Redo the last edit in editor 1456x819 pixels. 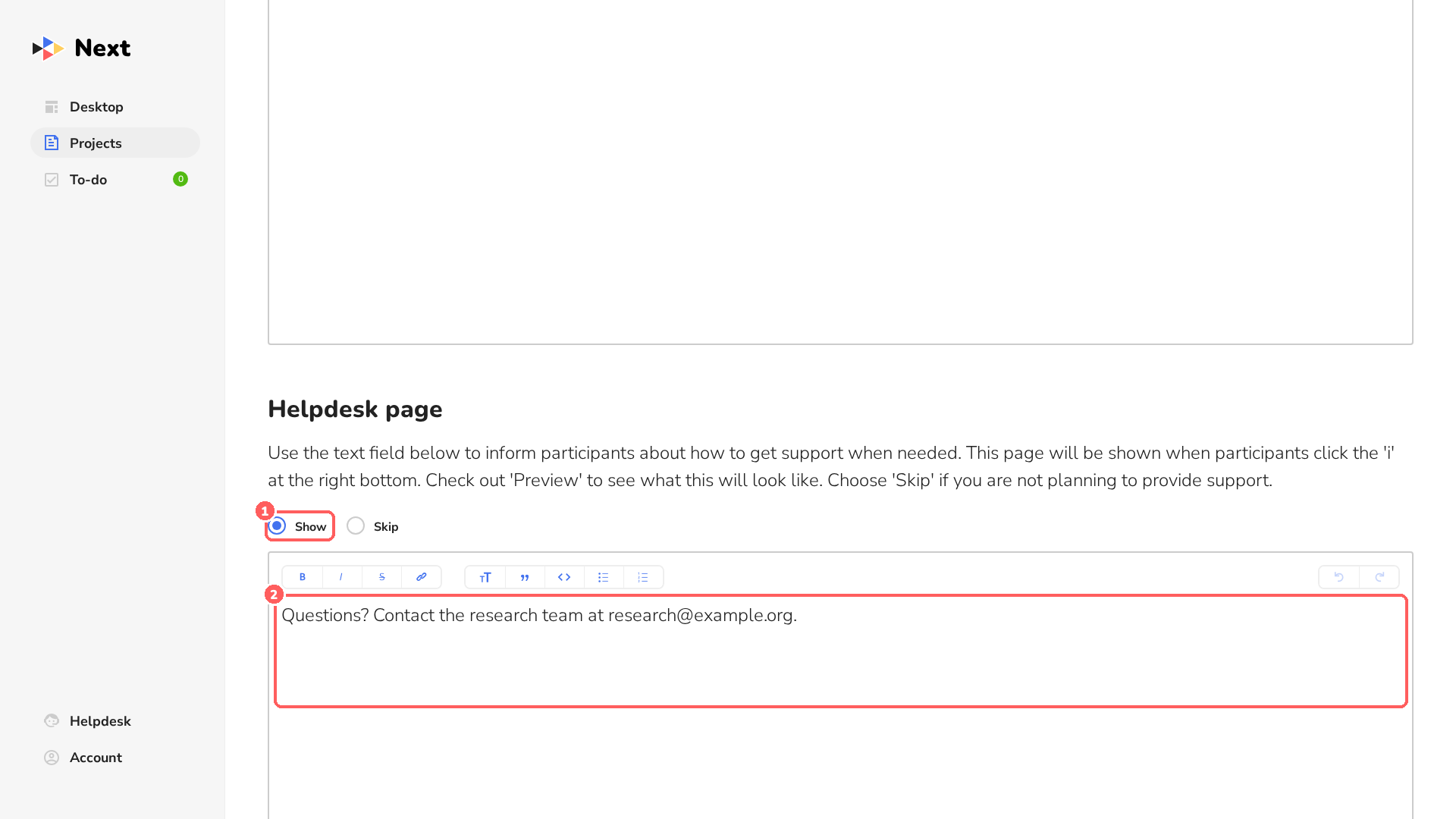click(1379, 577)
